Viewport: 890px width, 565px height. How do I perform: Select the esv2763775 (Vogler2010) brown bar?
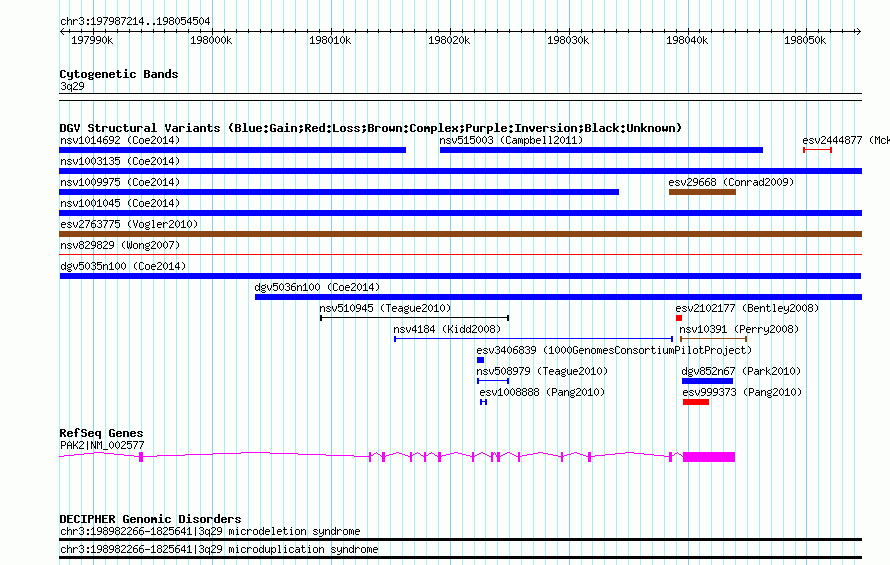pos(460,234)
